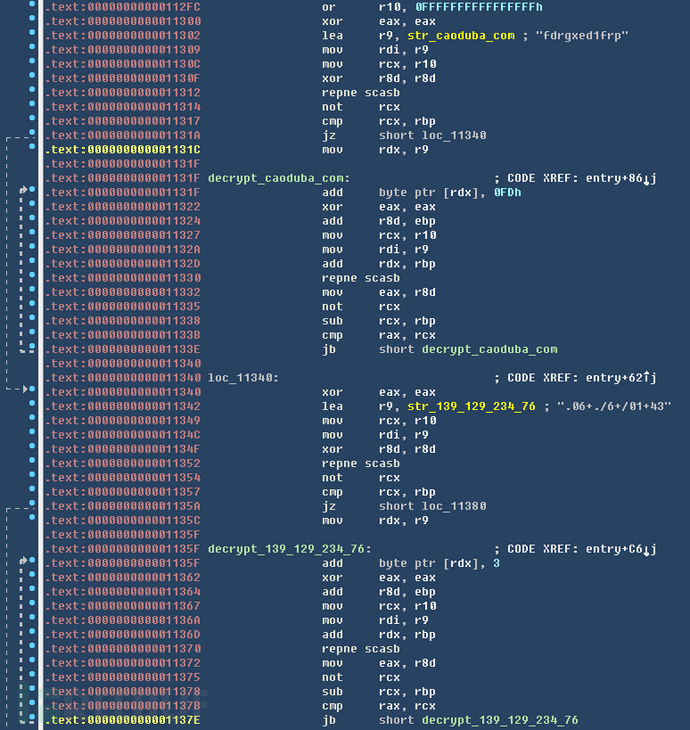Toggle the gutter dot at address 1133E
Viewport: 690px width, 730px height.
(x=33, y=349)
